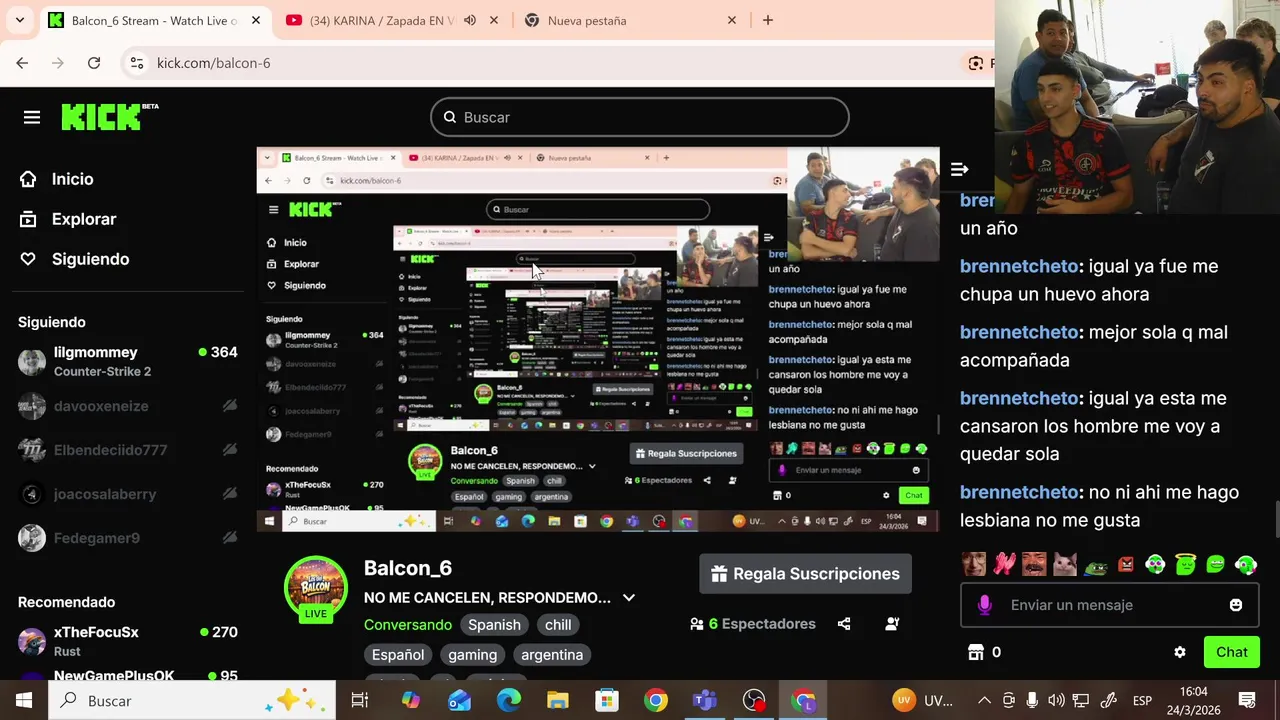1280x720 pixels.
Task: Click the site info icon in address bar
Action: point(138,63)
